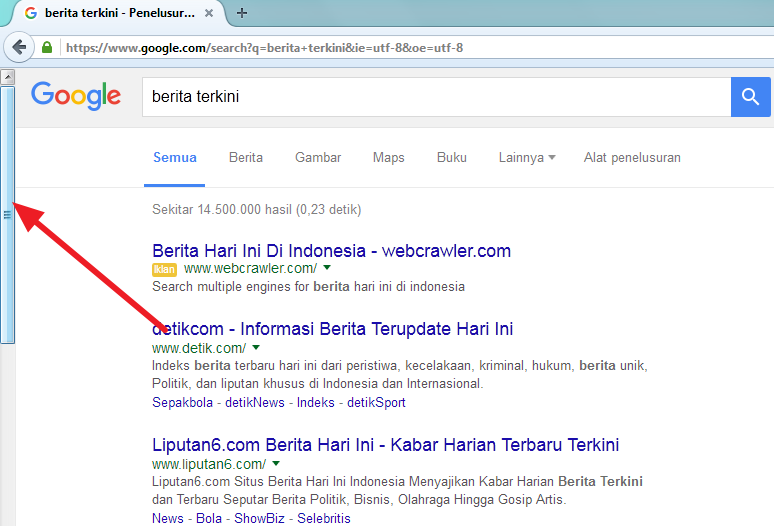Screen dimensions: 774x526
Task: Open the Selebritis sitelink
Action: pos(324,519)
